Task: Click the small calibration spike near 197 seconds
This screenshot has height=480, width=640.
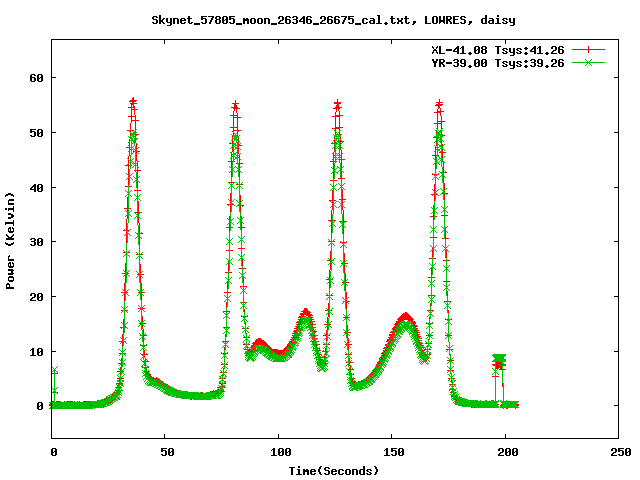Action: click(499, 360)
